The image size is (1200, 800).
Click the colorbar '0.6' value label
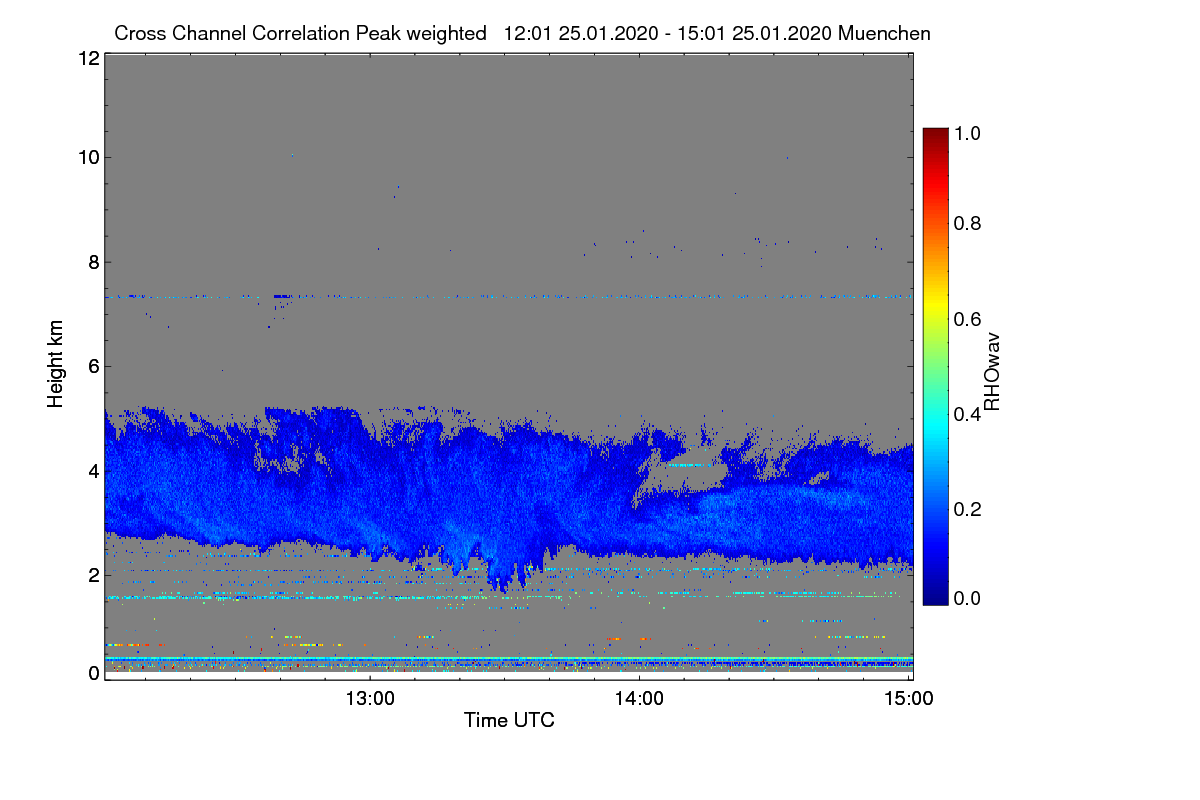coord(966,319)
